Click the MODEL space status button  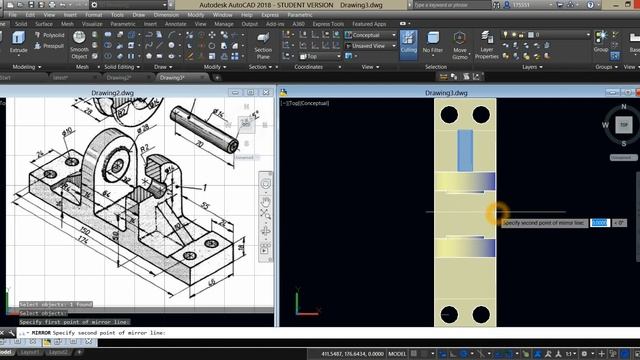[397, 354]
